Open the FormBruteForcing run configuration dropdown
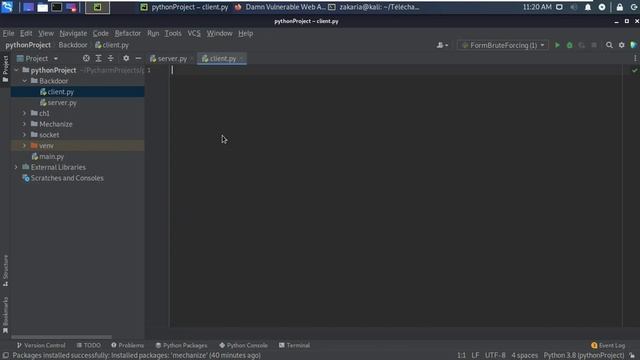640x360 pixels. point(502,45)
